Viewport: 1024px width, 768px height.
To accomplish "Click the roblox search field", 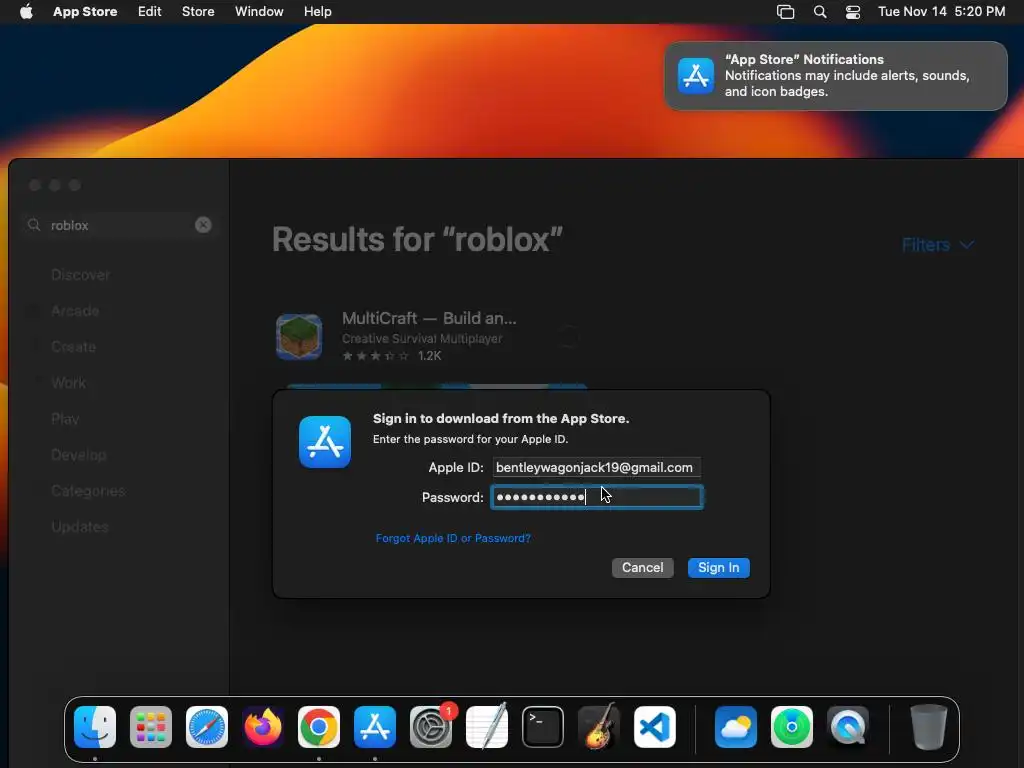I will tap(119, 225).
